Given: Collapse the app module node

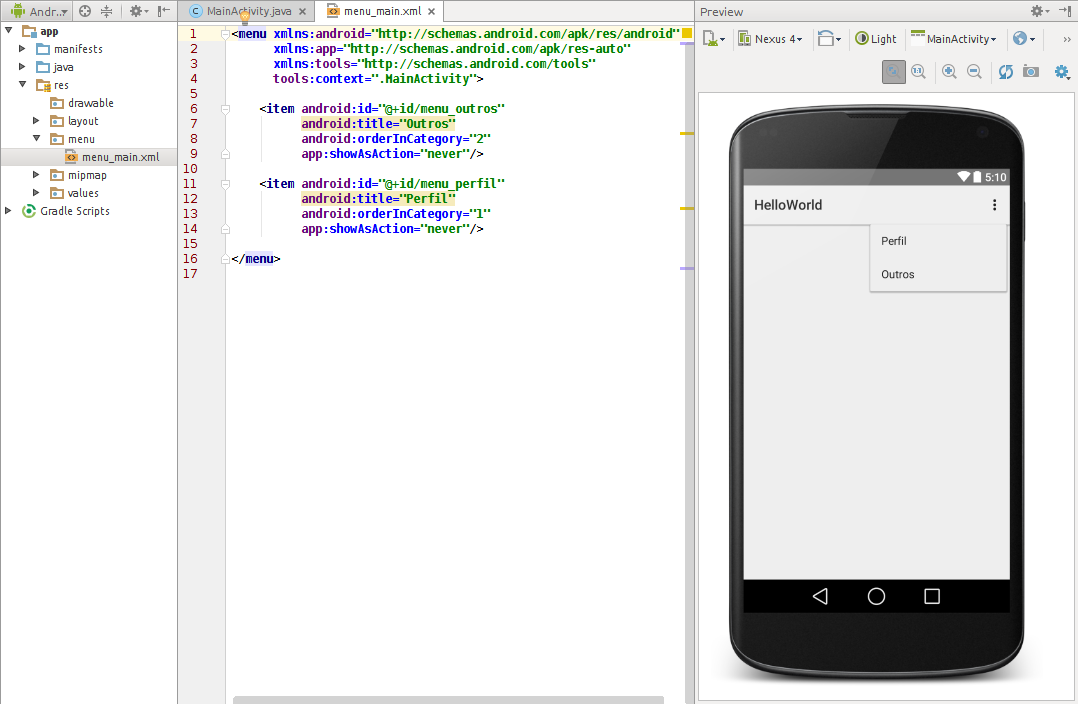Looking at the screenshot, I should (9, 30).
